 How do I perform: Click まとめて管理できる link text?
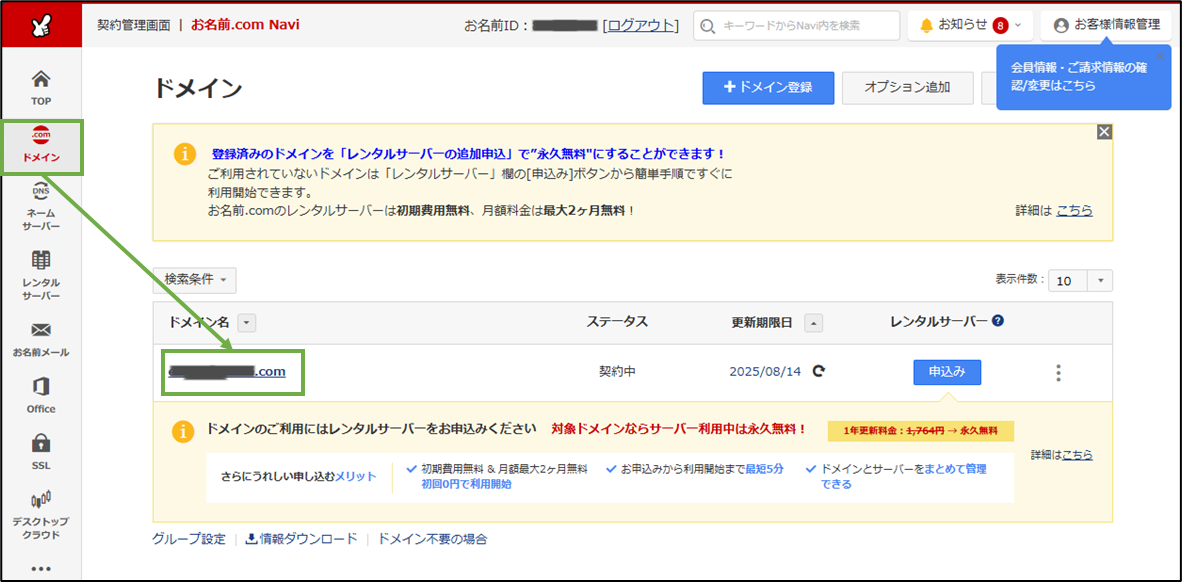coord(904,476)
